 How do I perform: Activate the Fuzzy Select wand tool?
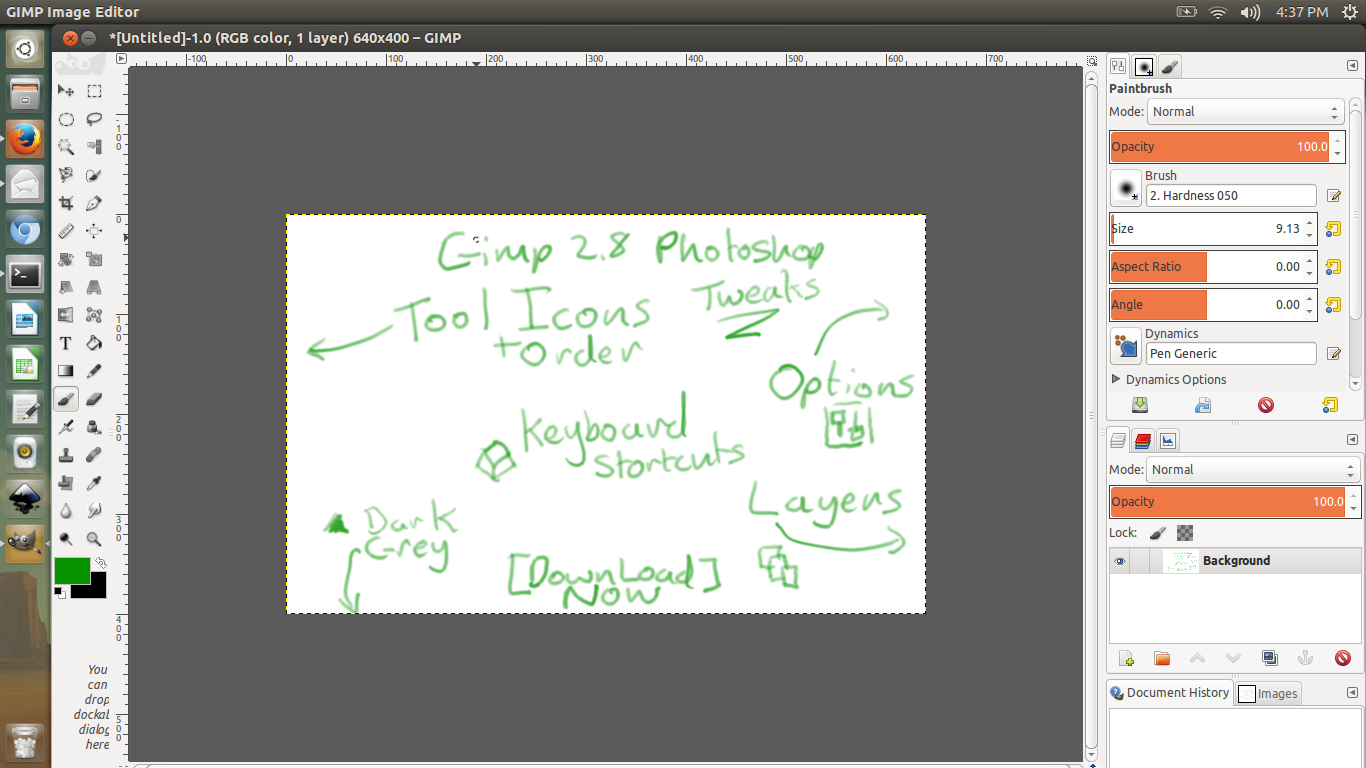click(x=66, y=147)
